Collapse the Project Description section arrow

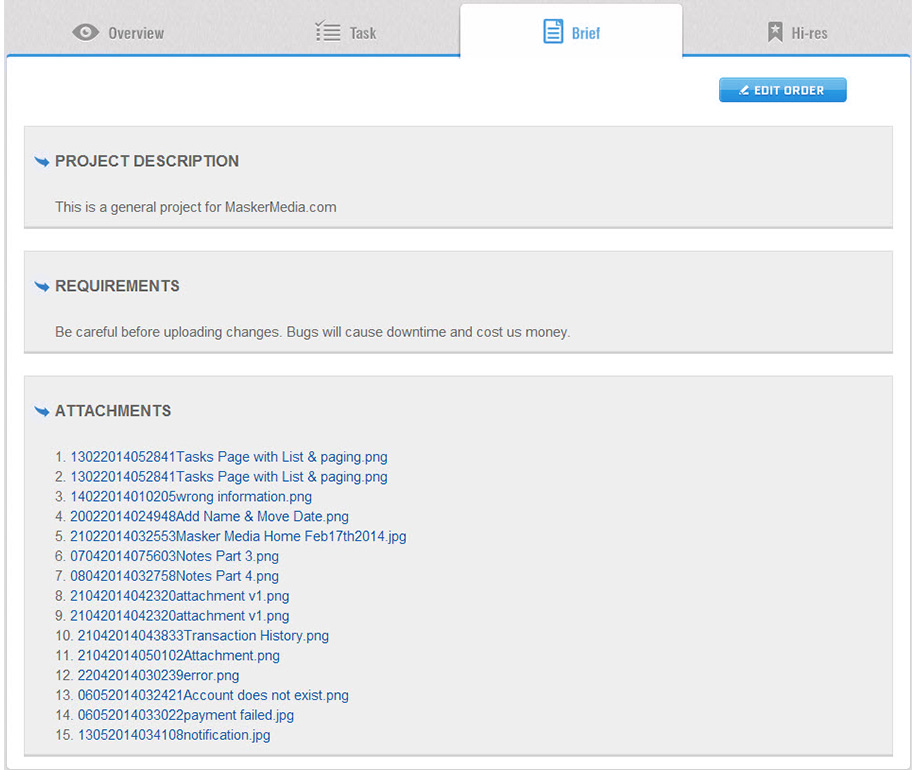click(x=42, y=162)
